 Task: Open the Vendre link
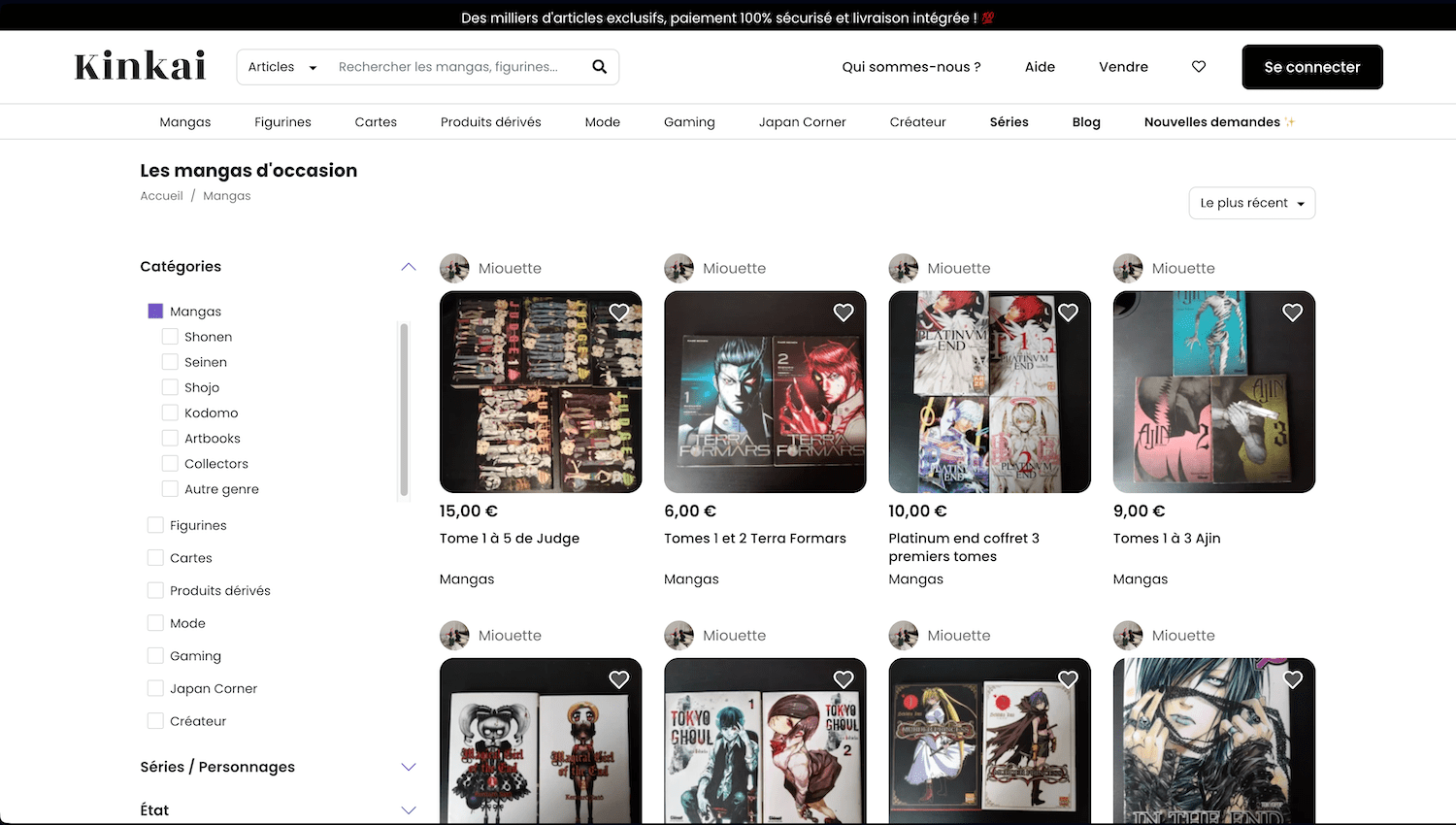[1123, 67]
